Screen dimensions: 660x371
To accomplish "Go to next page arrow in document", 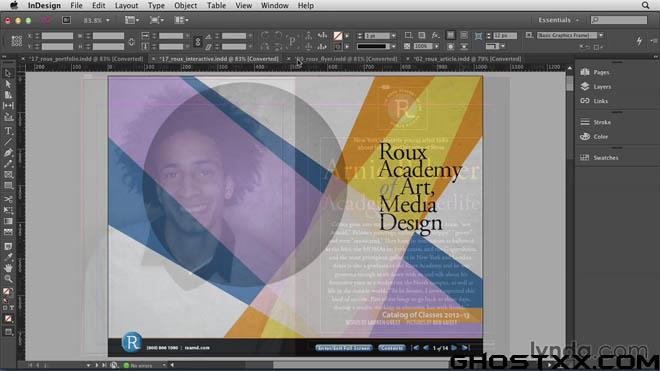I will click(x=454, y=348).
